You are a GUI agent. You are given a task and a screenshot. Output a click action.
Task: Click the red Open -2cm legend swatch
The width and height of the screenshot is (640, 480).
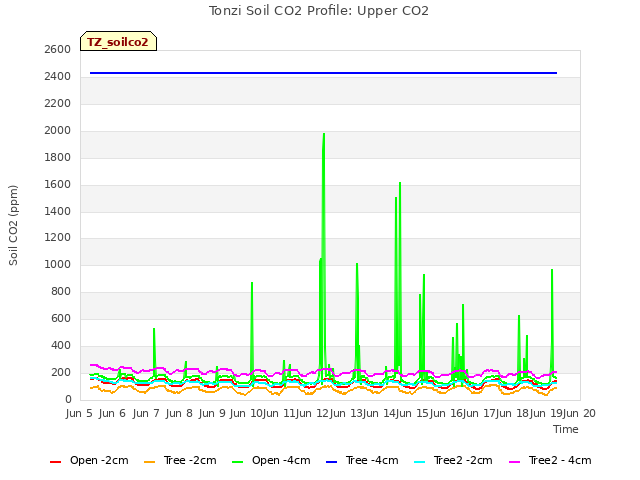click(55, 462)
